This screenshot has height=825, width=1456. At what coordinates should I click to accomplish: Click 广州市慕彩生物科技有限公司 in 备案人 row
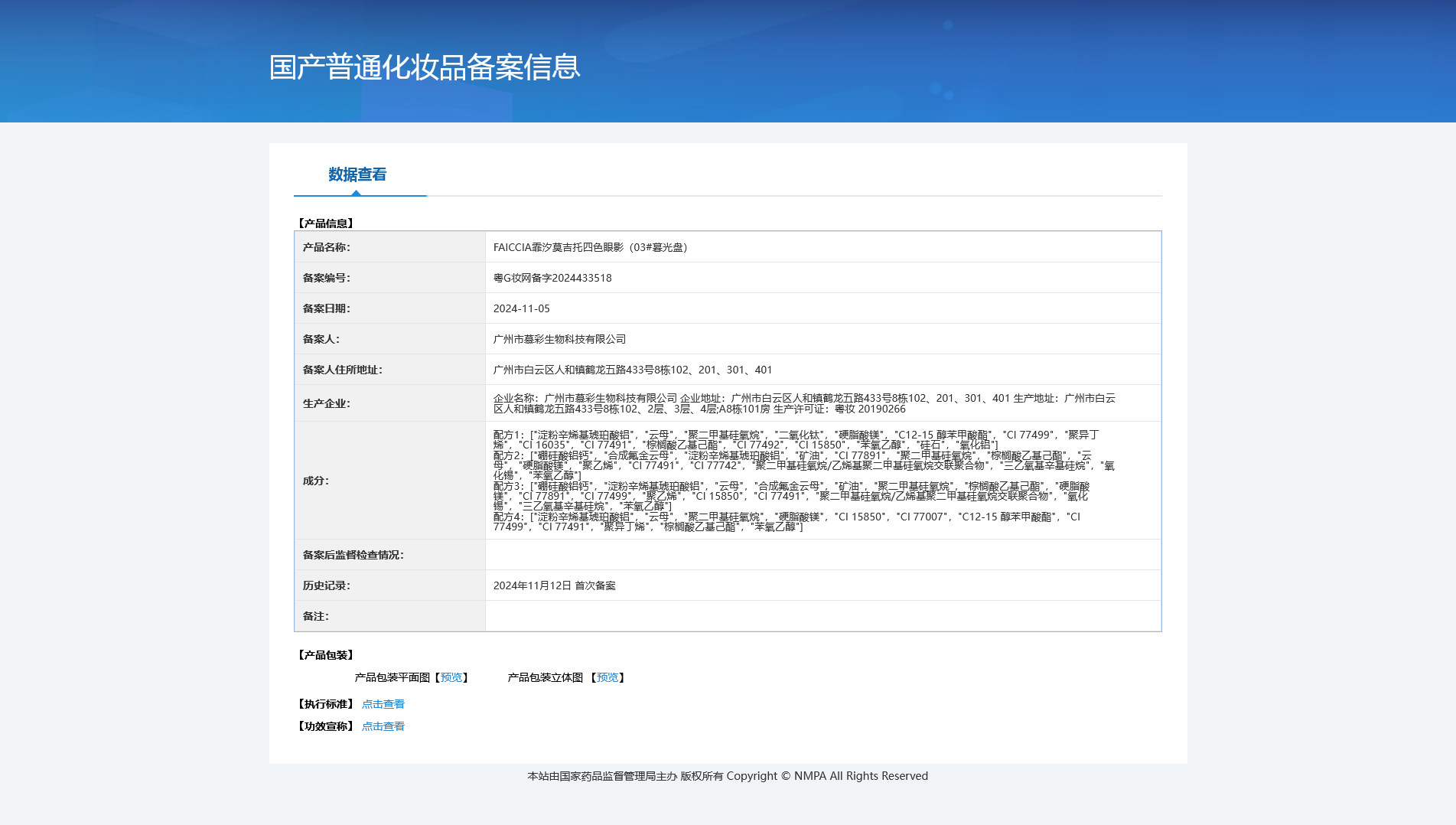coord(559,339)
